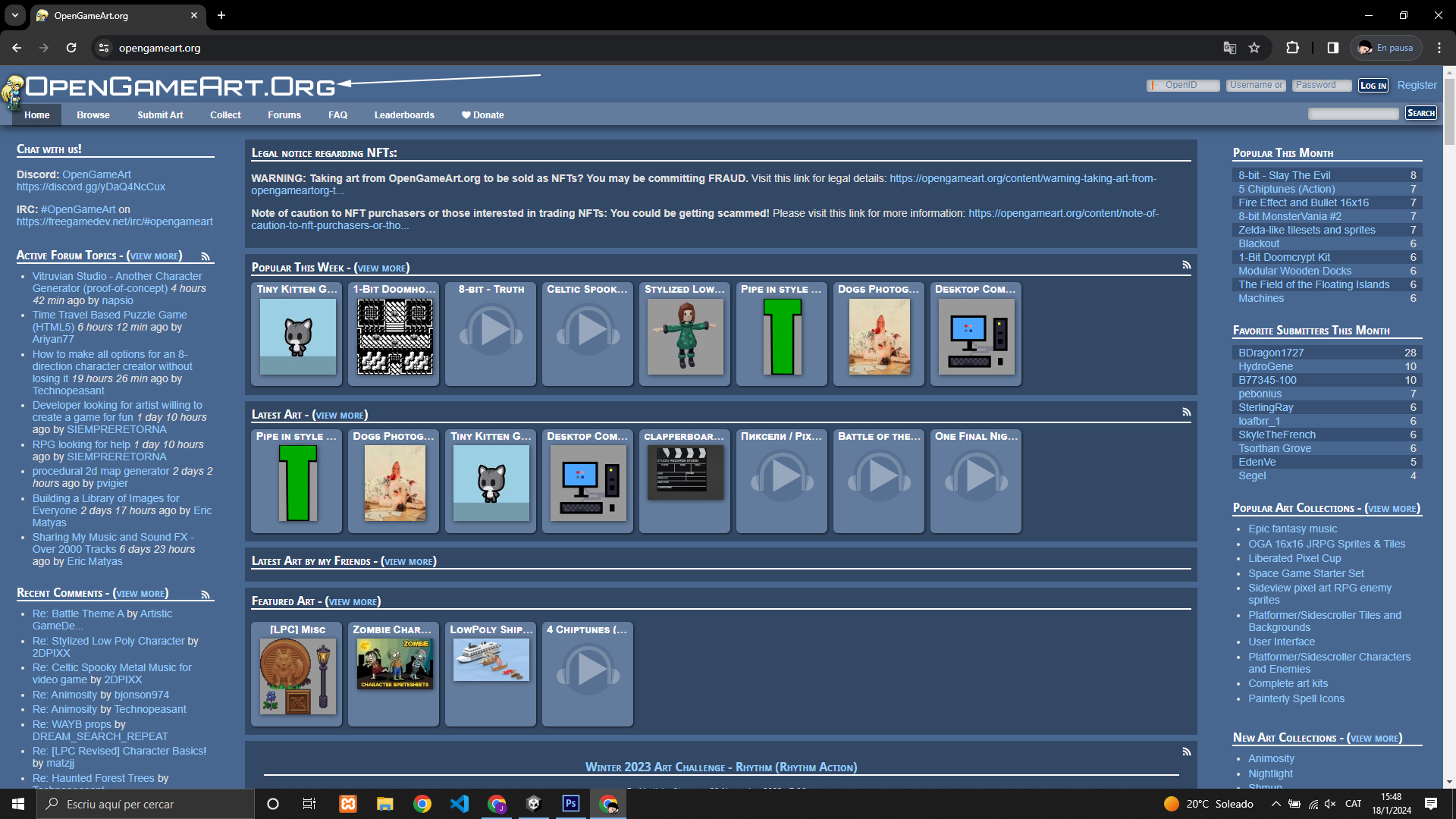Expand hidden system tray icons chevron
This screenshot has height=819, width=1456.
1276,804
